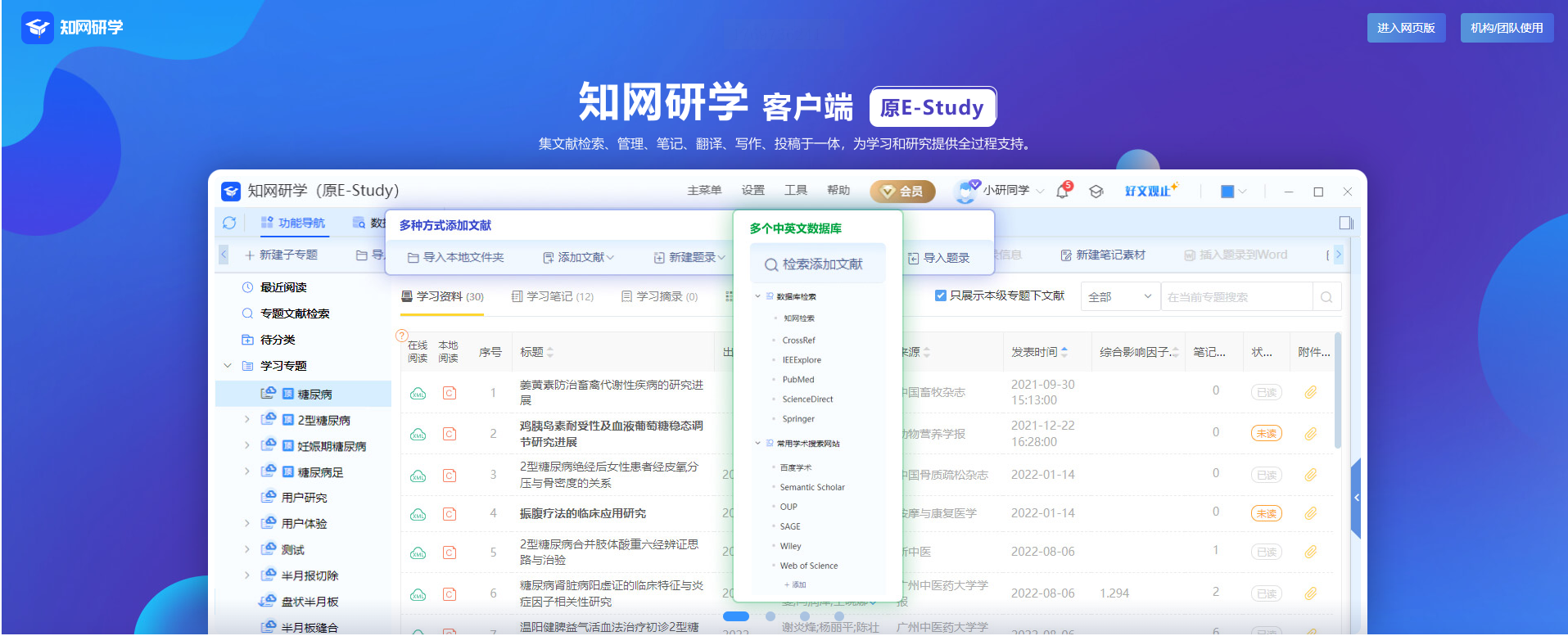
Task: Open the 帮助 menu
Action: click(838, 191)
